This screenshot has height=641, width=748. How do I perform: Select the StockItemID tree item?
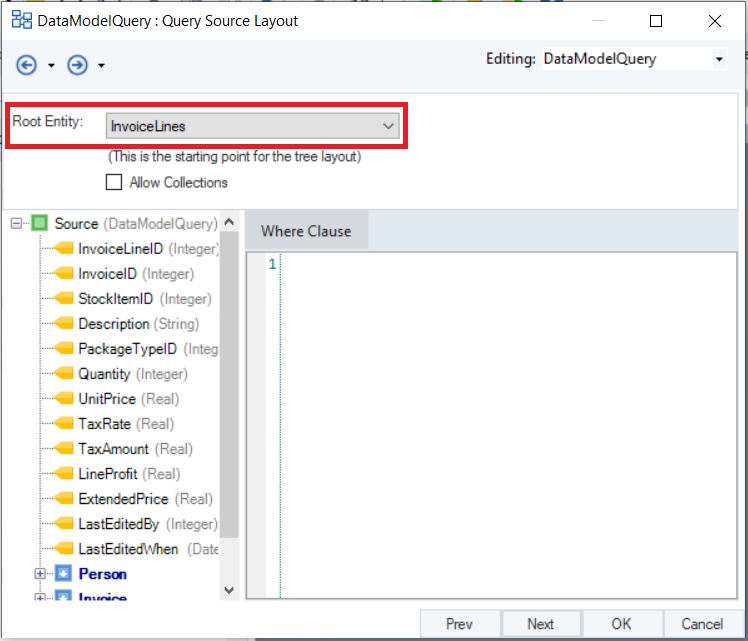point(145,299)
